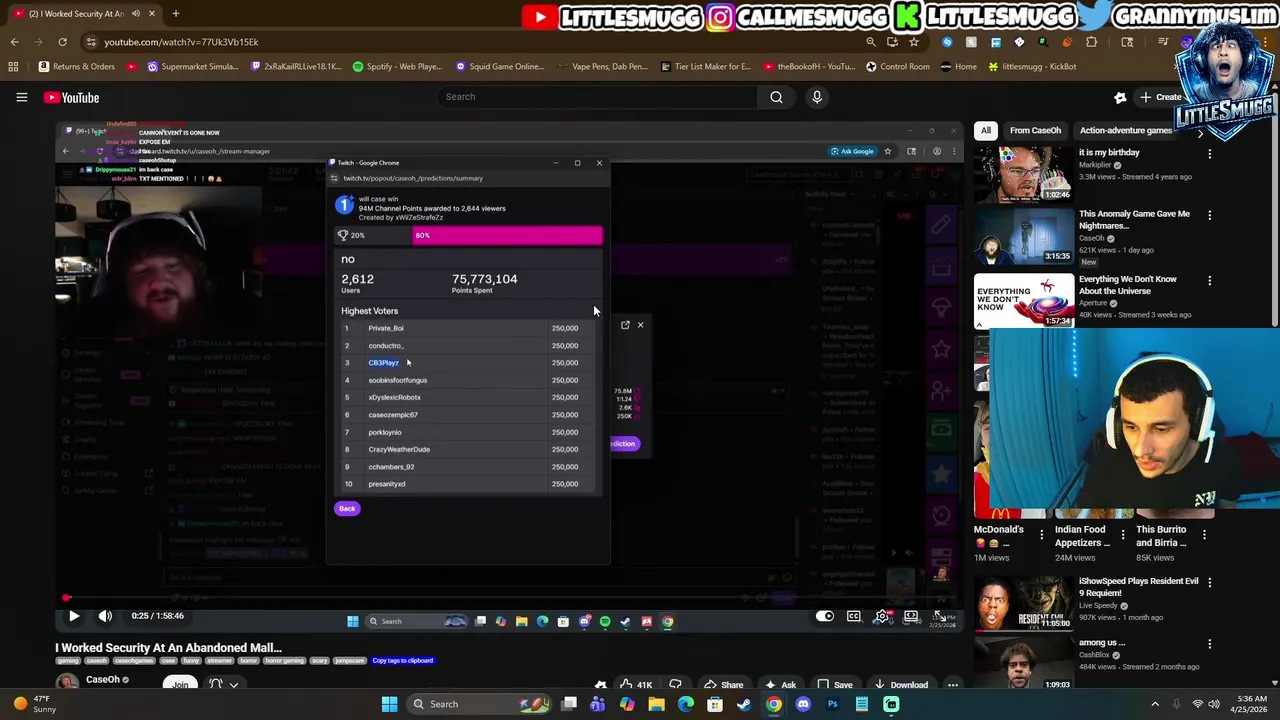Screen dimensions: 1280x720
Task: Click the Windows Start button on the taskbar
Action: point(389,704)
